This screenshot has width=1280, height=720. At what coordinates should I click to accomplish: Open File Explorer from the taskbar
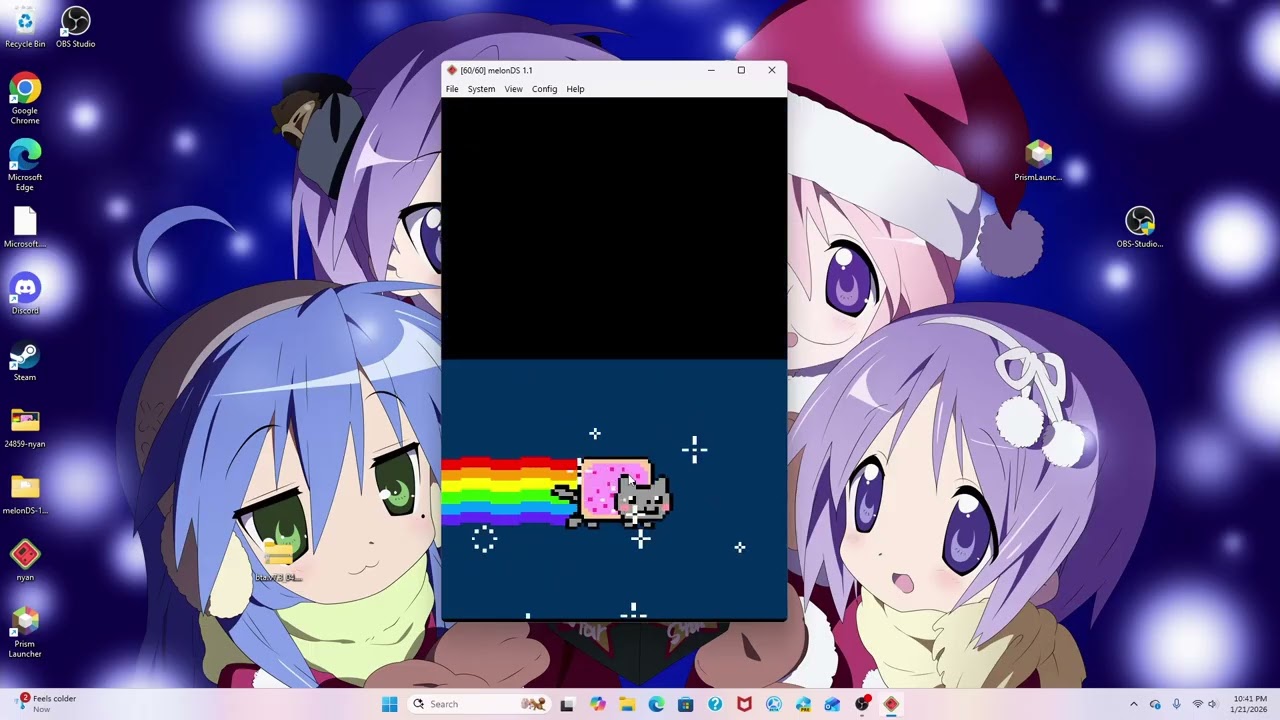coord(626,704)
